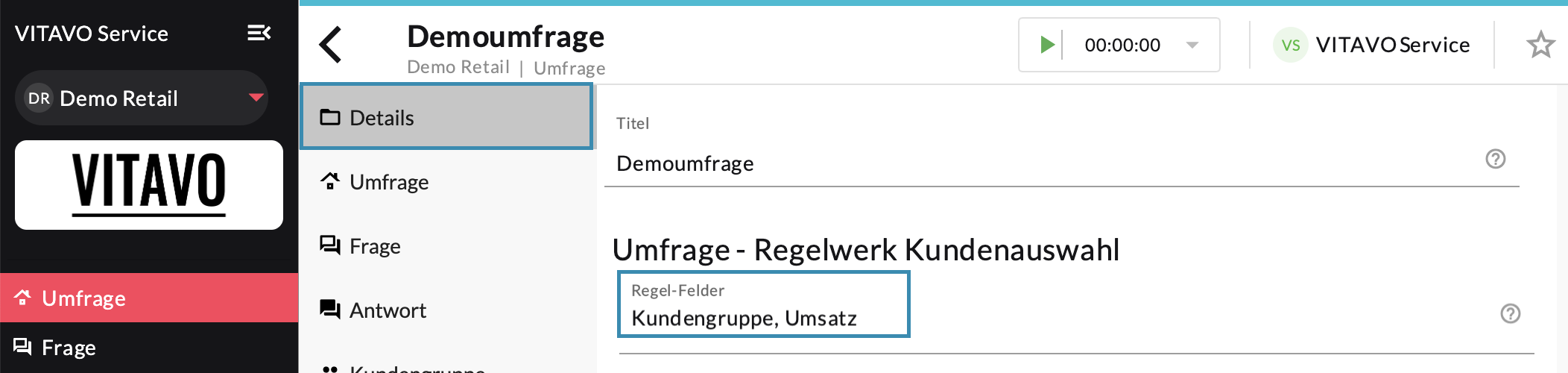Image resolution: width=1568 pixels, height=373 pixels.
Task: Select the Details tab
Action: (x=446, y=117)
